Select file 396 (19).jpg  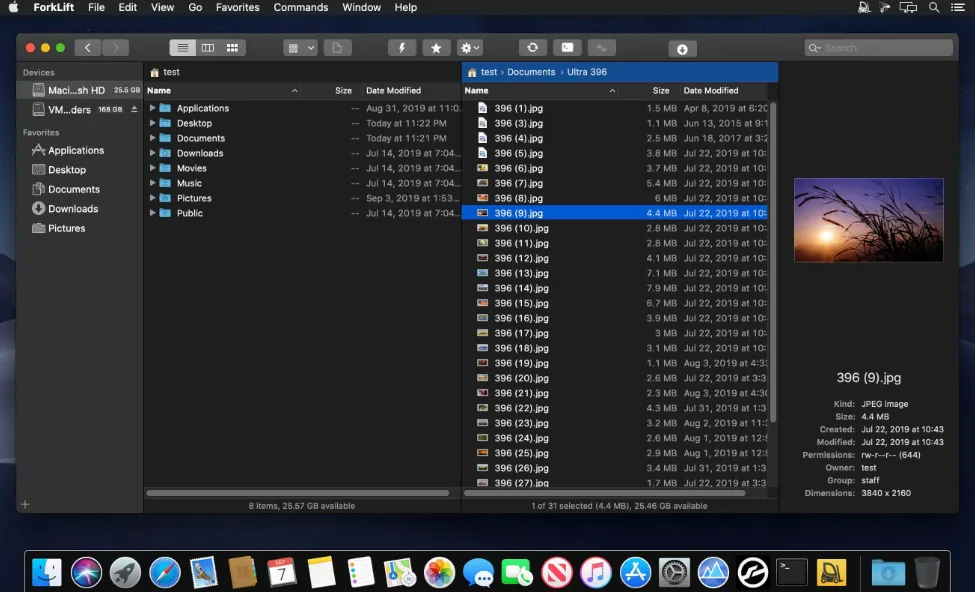(615, 363)
